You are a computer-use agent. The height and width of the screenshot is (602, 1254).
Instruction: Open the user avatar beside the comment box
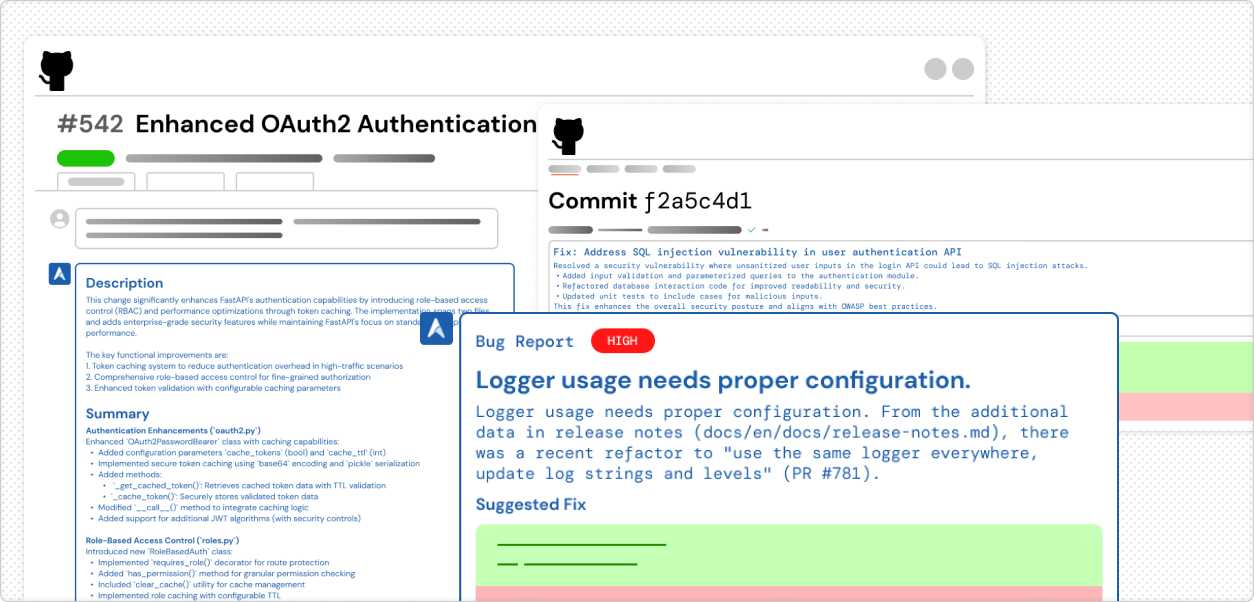(x=60, y=219)
